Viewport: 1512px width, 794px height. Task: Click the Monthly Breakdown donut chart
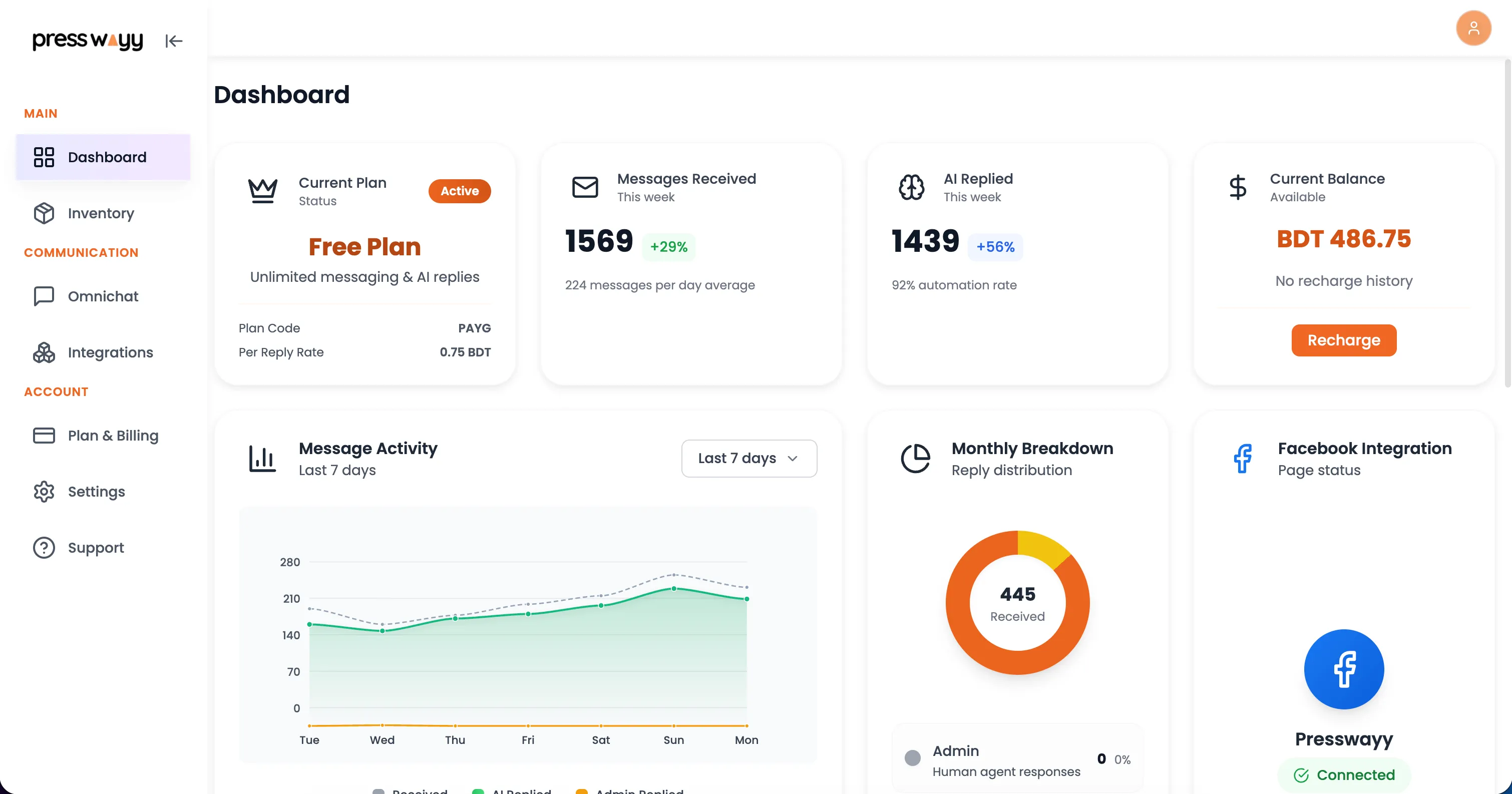tap(1018, 603)
